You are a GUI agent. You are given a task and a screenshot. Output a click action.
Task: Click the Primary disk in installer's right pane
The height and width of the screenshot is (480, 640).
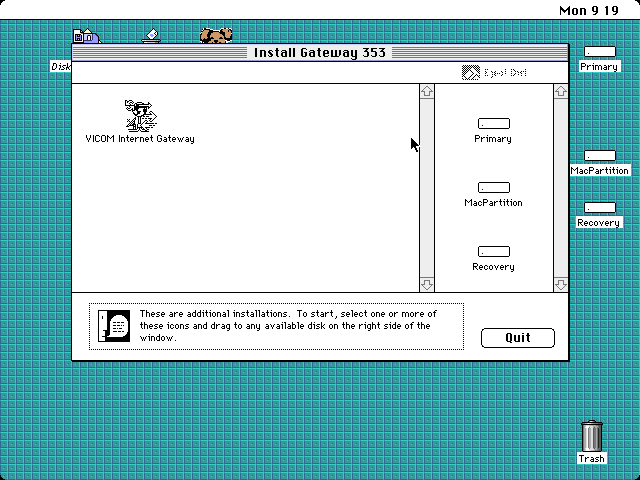point(493,123)
